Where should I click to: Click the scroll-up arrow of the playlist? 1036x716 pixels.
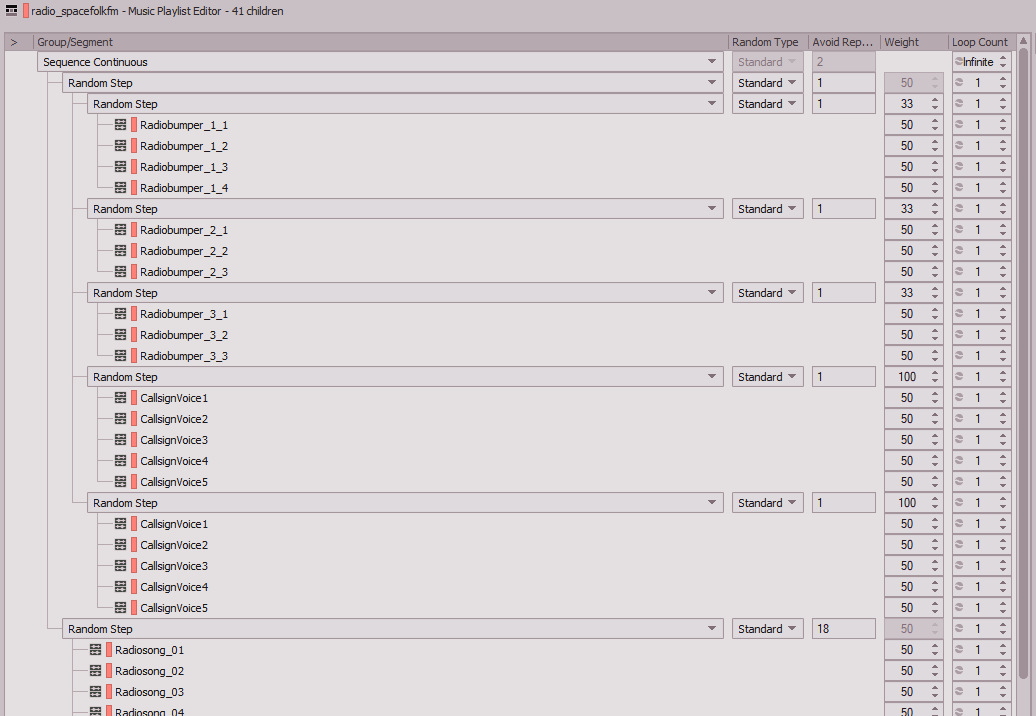1024,40
